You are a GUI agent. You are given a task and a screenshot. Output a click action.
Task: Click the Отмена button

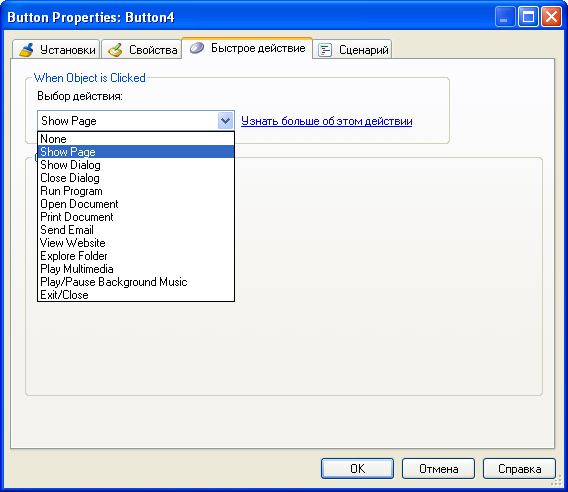pos(438,468)
